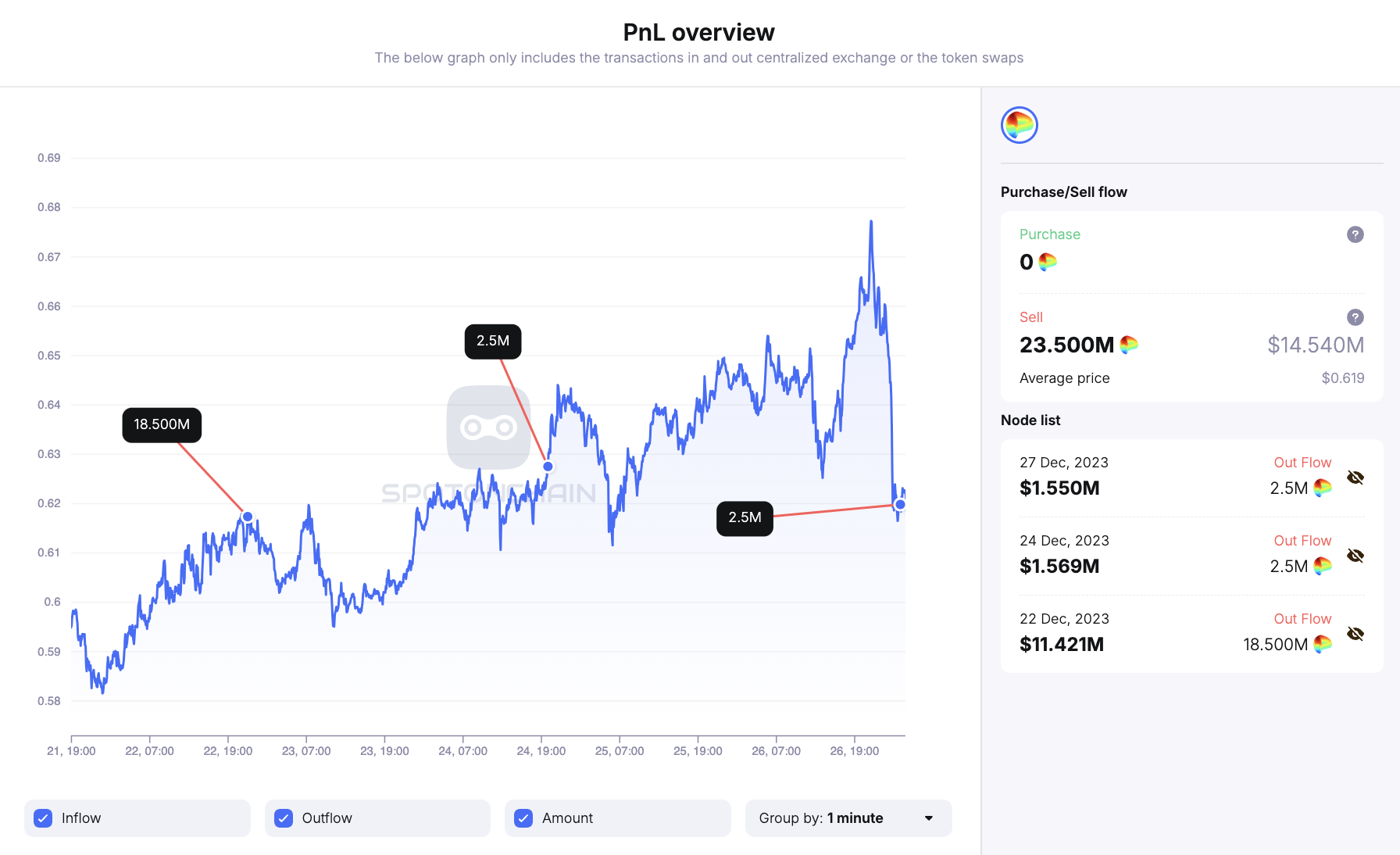Uncheck the Inflow checkbox
1400x855 pixels.
click(42, 818)
